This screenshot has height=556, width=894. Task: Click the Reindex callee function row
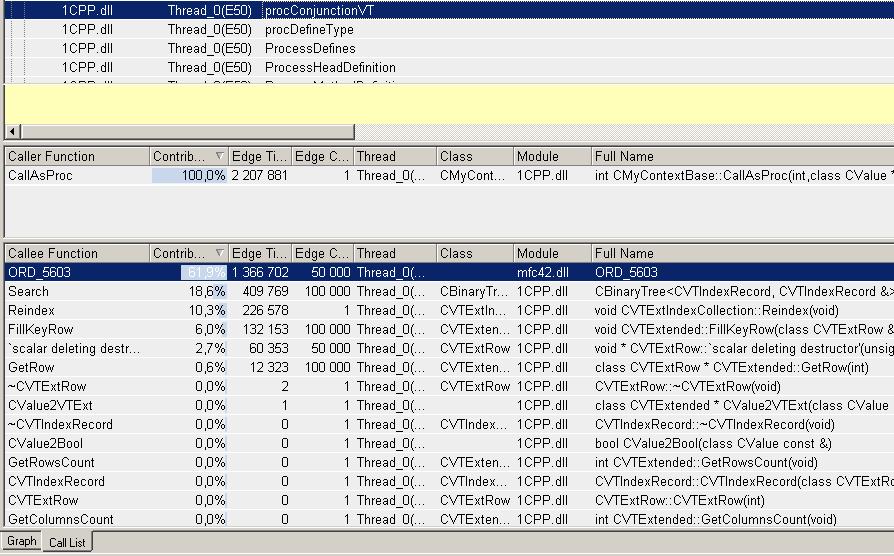[31, 310]
